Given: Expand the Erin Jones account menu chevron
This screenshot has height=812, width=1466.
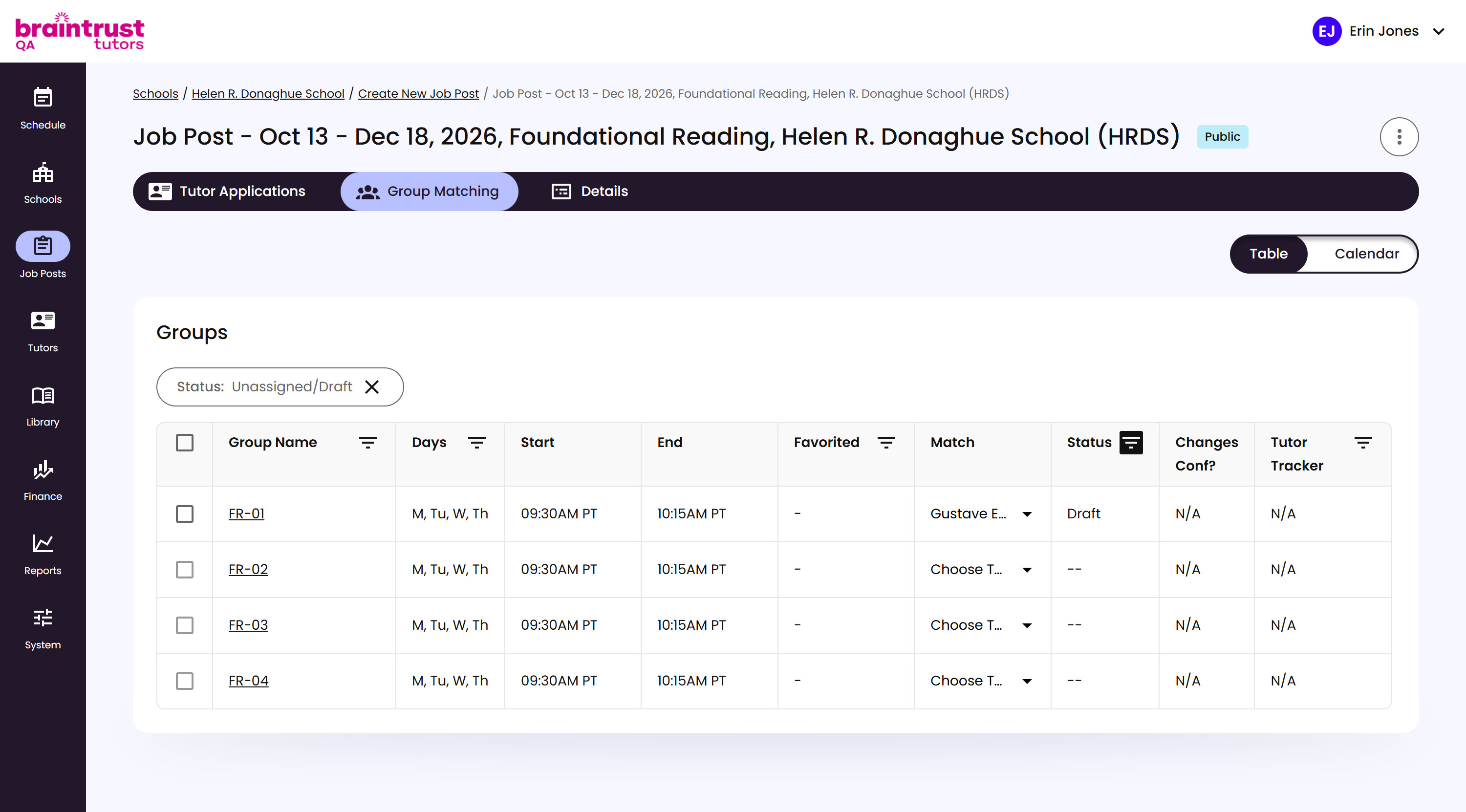Looking at the screenshot, I should click(x=1438, y=31).
